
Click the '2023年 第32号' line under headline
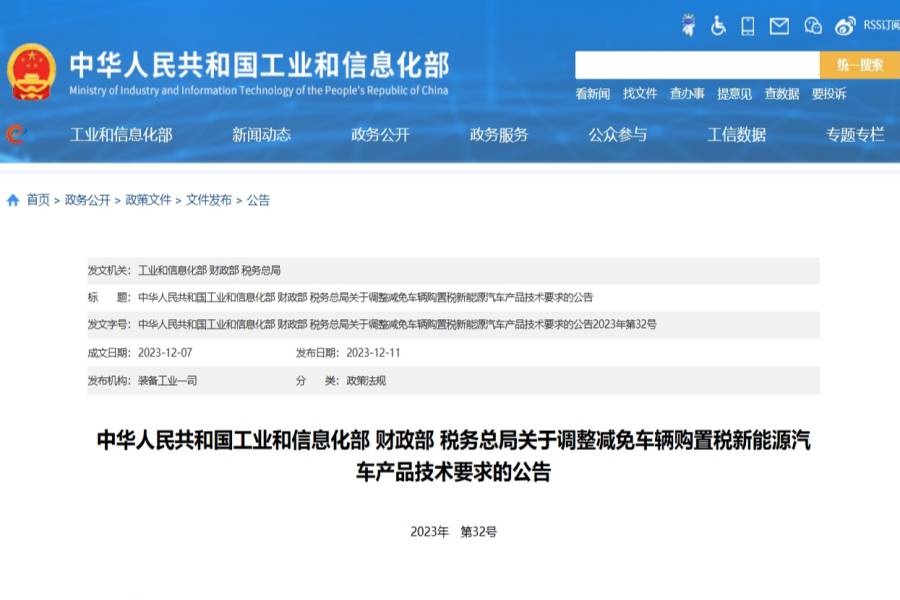(x=453, y=532)
